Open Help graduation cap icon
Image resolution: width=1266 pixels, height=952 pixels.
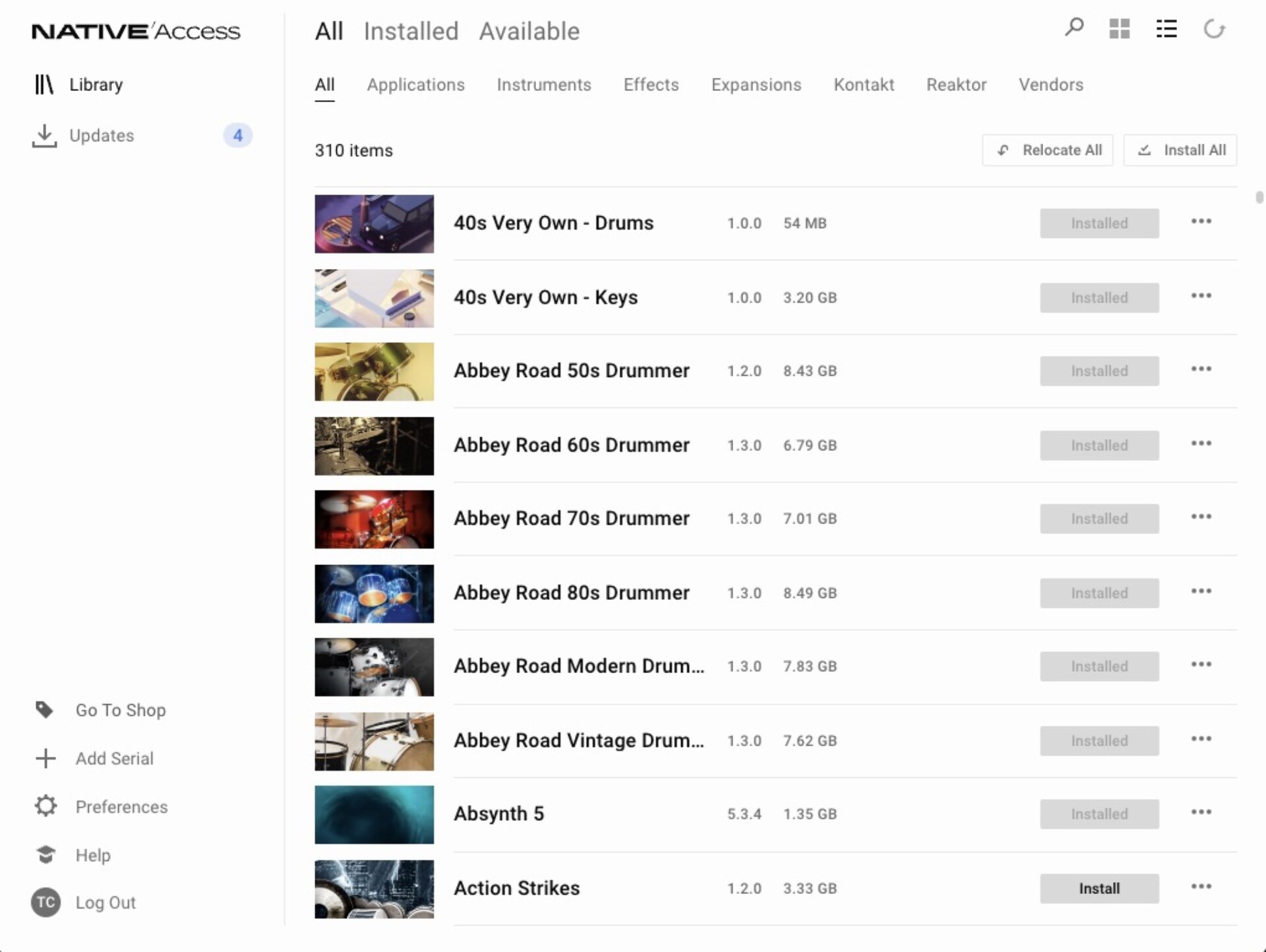(45, 855)
